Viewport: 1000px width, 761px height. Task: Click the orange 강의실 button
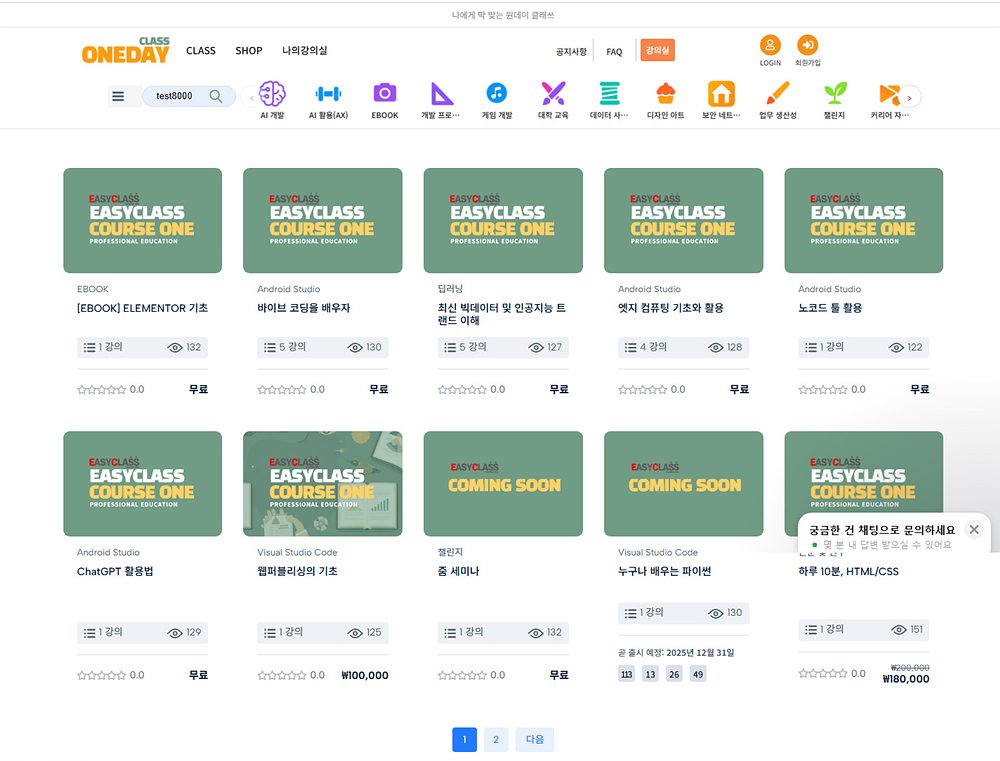[657, 49]
